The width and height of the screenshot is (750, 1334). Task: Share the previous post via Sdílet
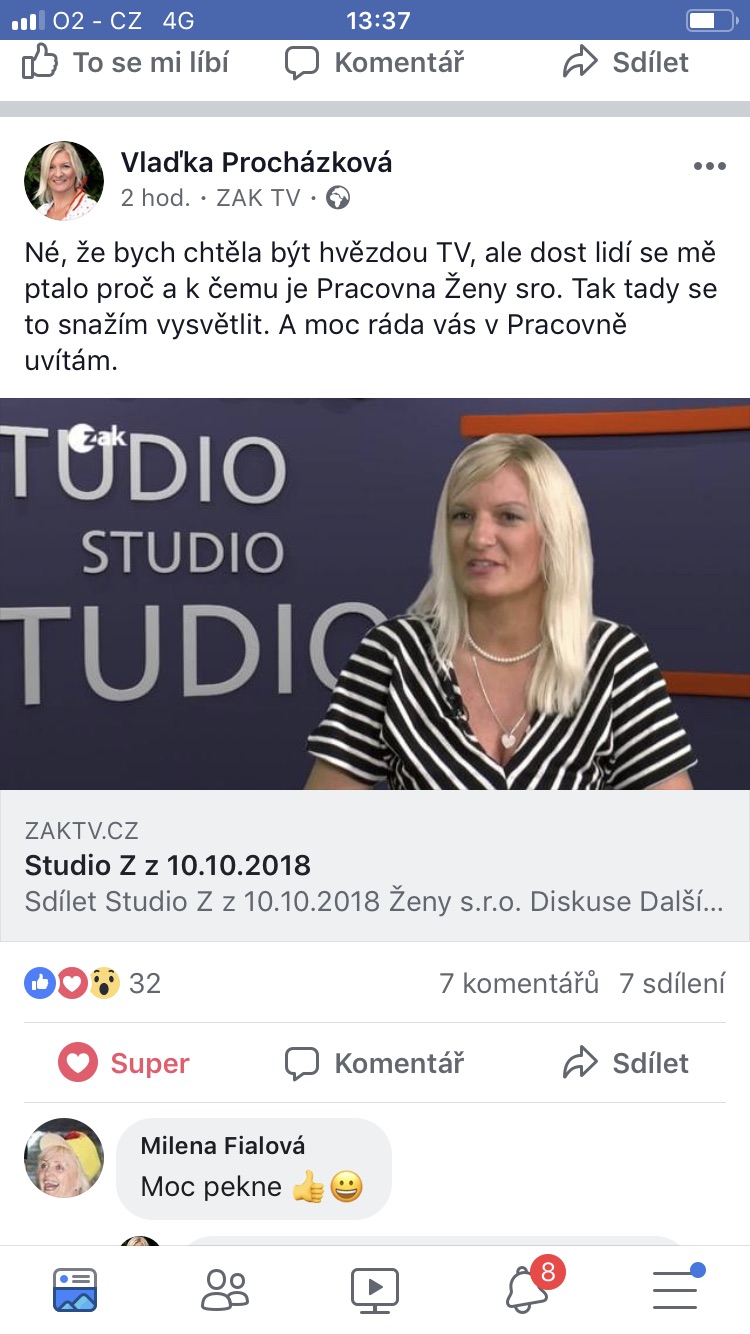tap(626, 62)
